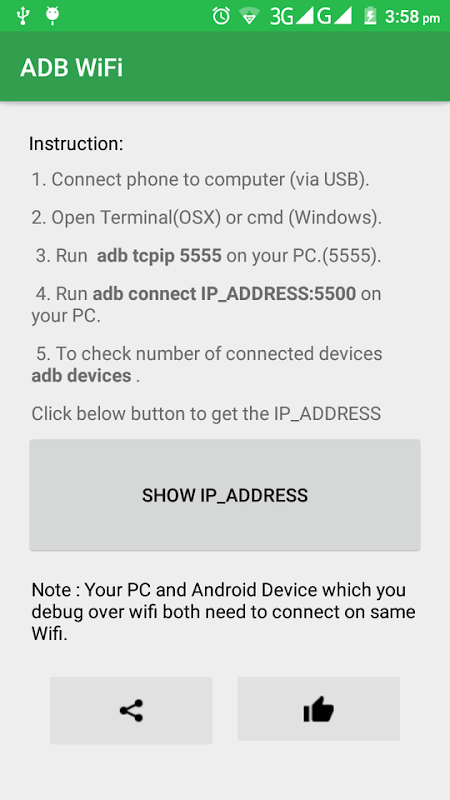Screen dimensions: 450x800
Task: Tap the ADB WiFi app title
Action: [x=71, y=68]
